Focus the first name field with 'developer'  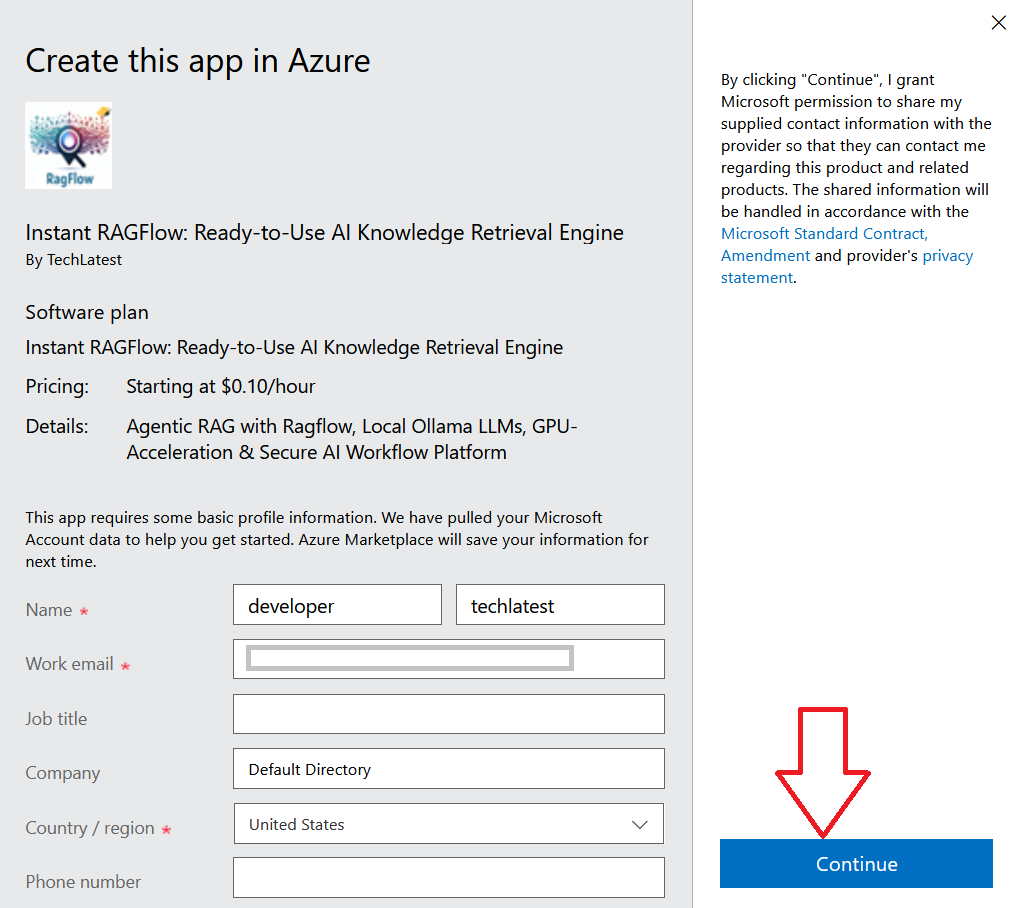pyautogui.click(x=337, y=605)
